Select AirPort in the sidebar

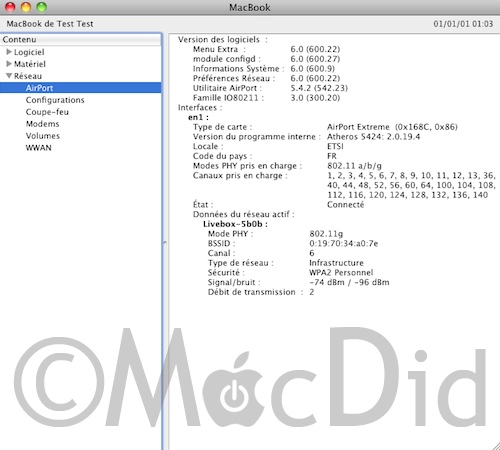point(81,88)
